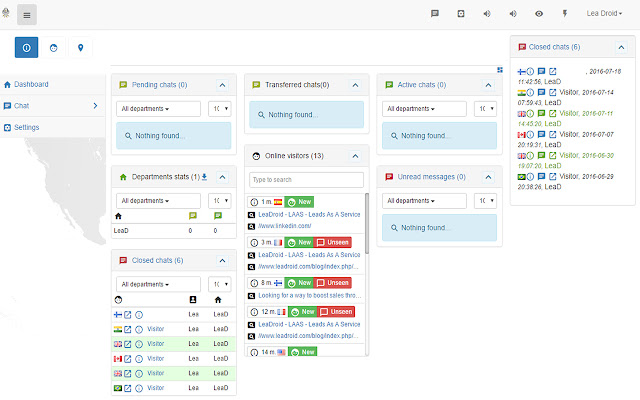Image resolution: width=640 pixels, height=400 pixels.
Task: Open Settings in the left sidebar
Action: tap(26, 127)
